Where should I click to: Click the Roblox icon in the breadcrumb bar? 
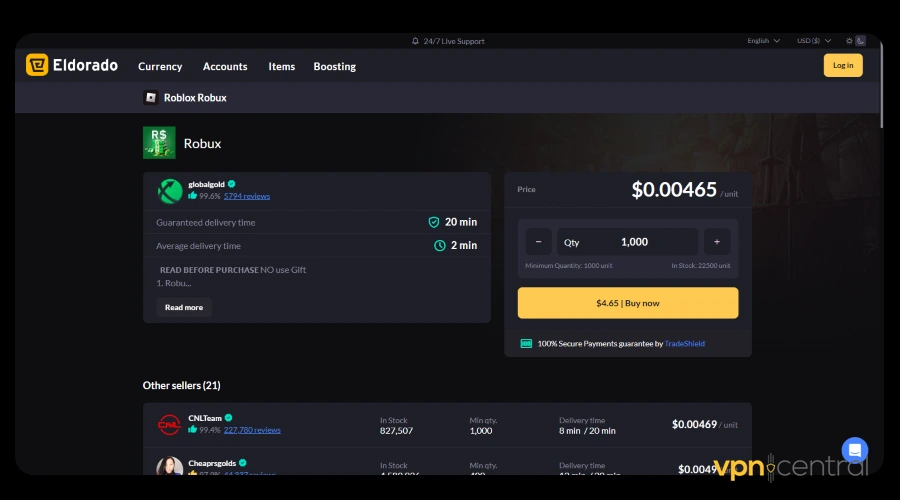point(151,97)
